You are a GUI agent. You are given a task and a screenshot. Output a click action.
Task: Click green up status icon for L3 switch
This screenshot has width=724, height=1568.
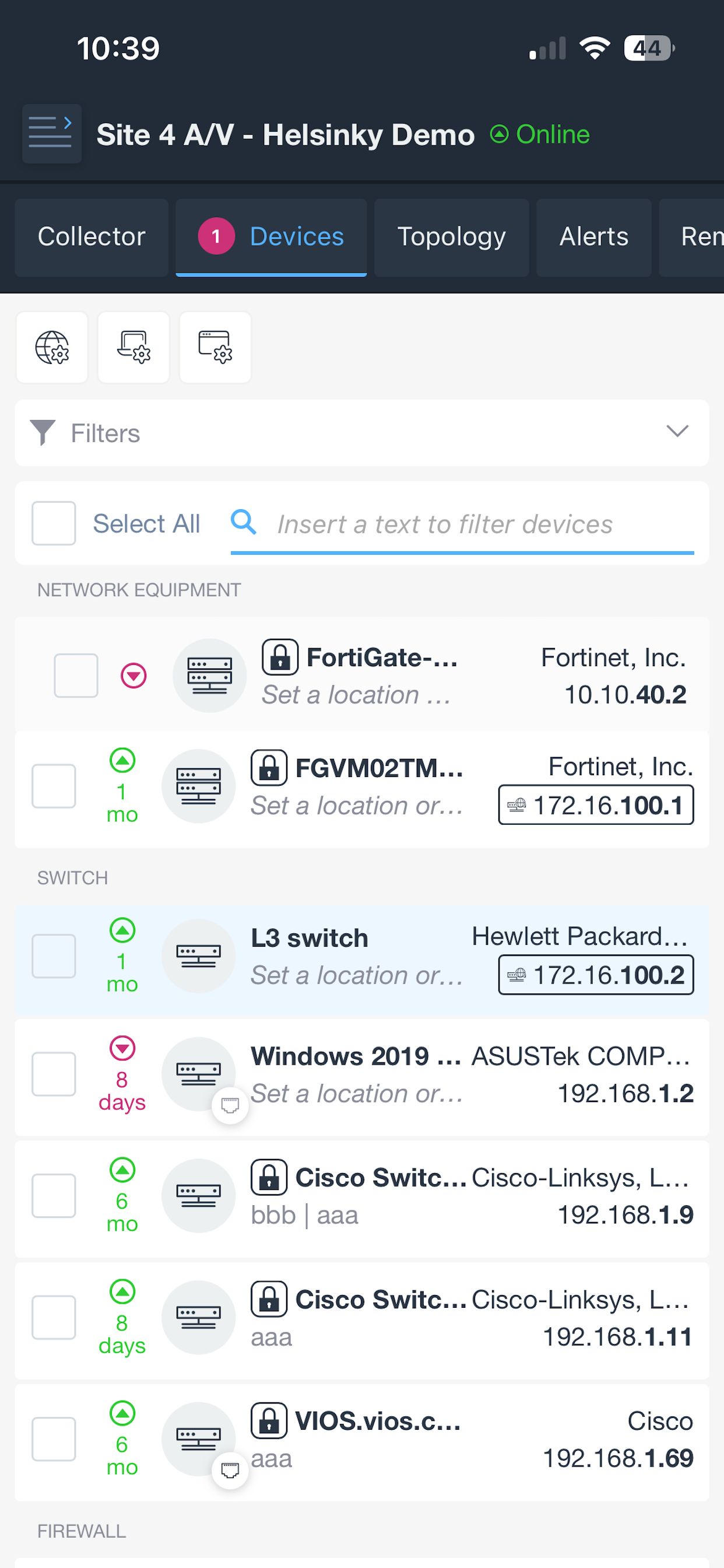(x=122, y=930)
